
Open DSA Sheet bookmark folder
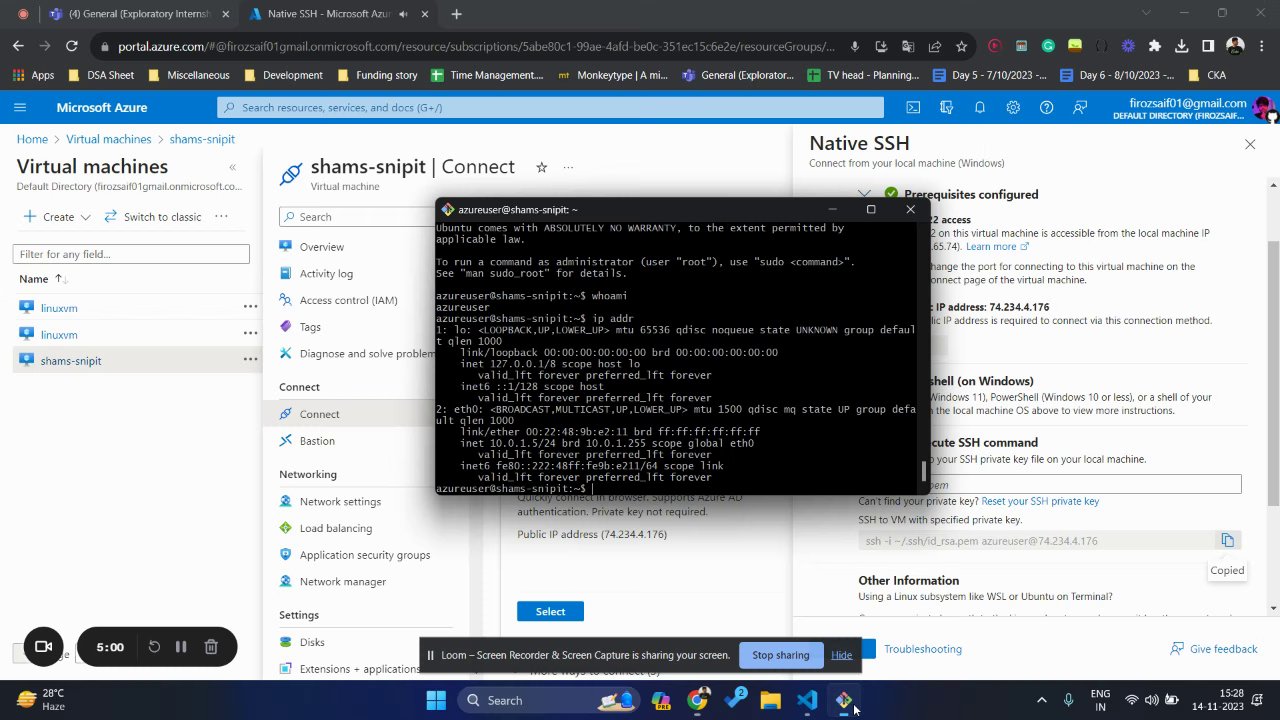coord(99,75)
